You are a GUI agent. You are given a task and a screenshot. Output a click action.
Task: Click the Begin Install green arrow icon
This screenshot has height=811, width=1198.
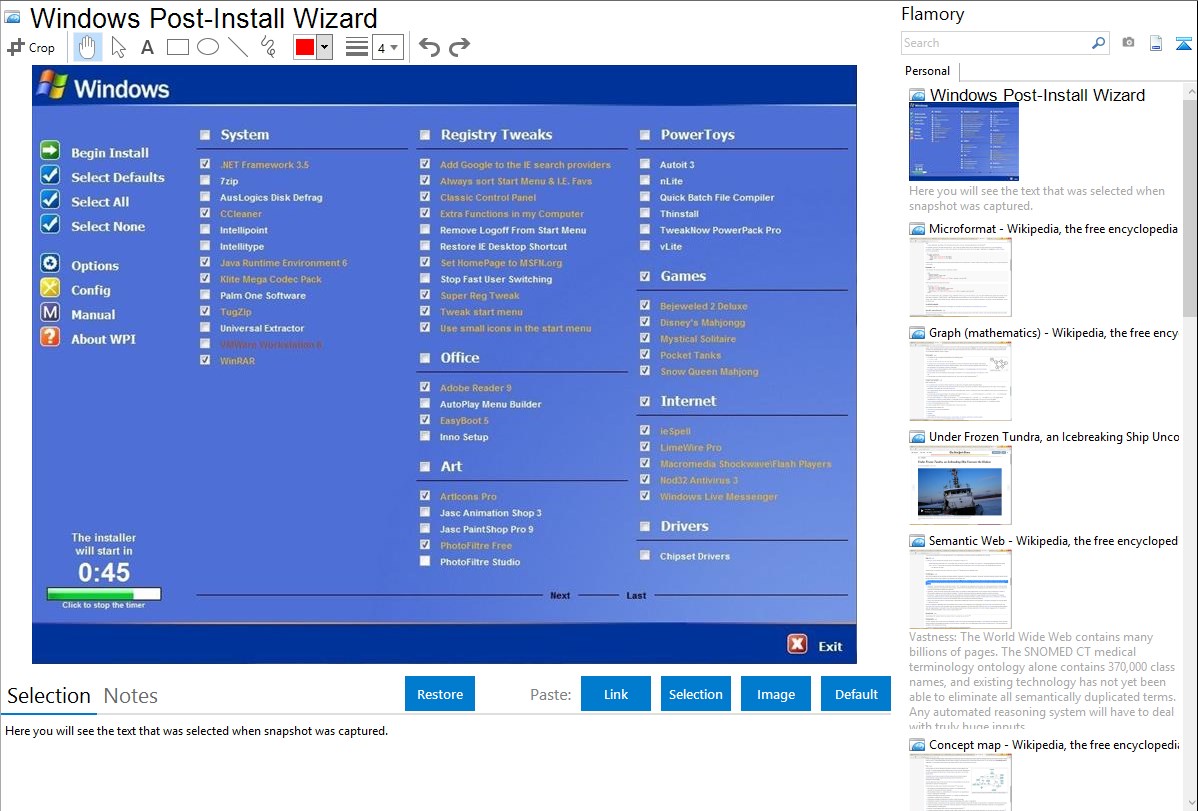[x=50, y=151]
